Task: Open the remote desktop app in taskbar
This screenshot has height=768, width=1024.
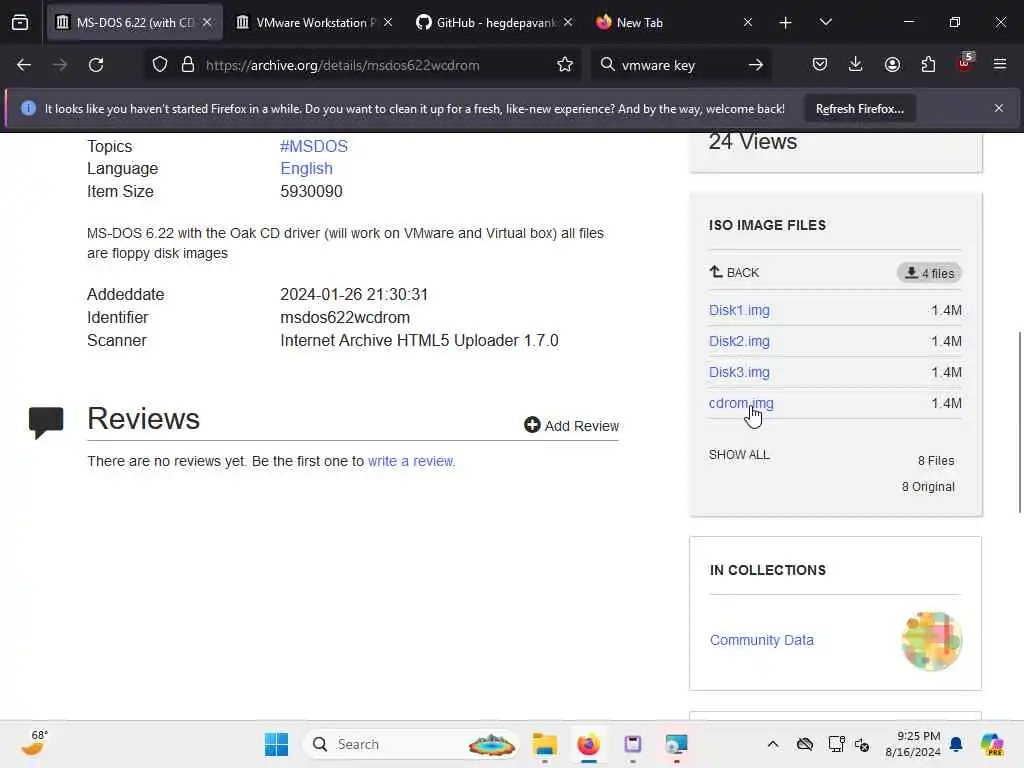Action: 677,744
